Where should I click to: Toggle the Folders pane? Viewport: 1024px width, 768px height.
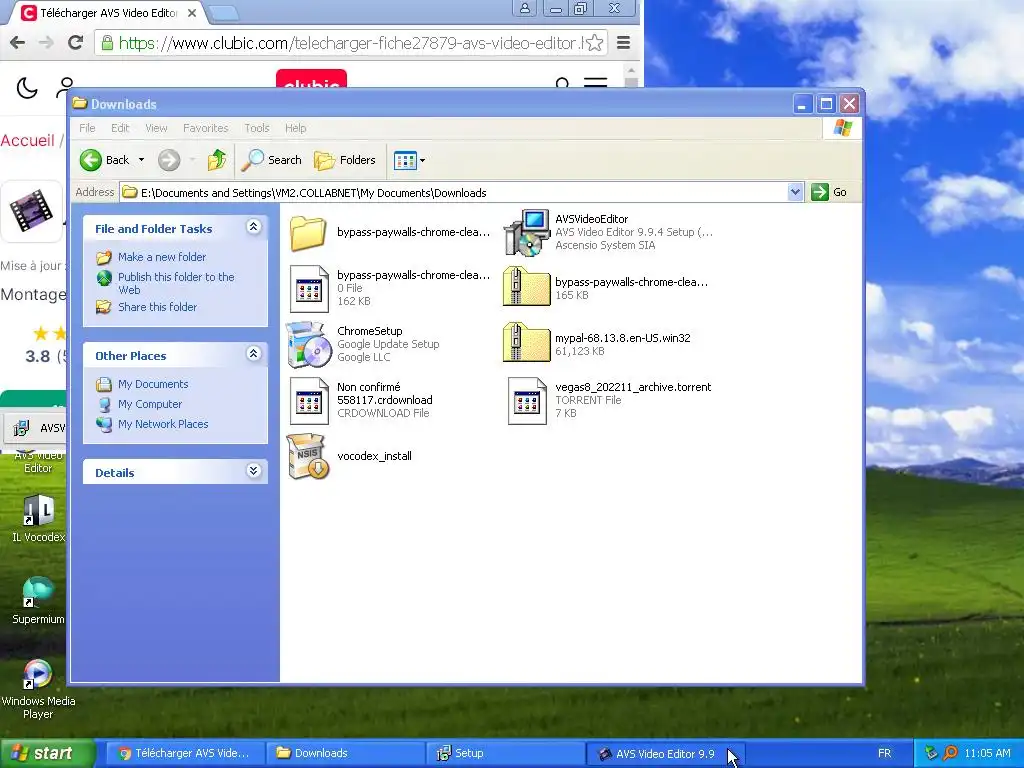345,160
